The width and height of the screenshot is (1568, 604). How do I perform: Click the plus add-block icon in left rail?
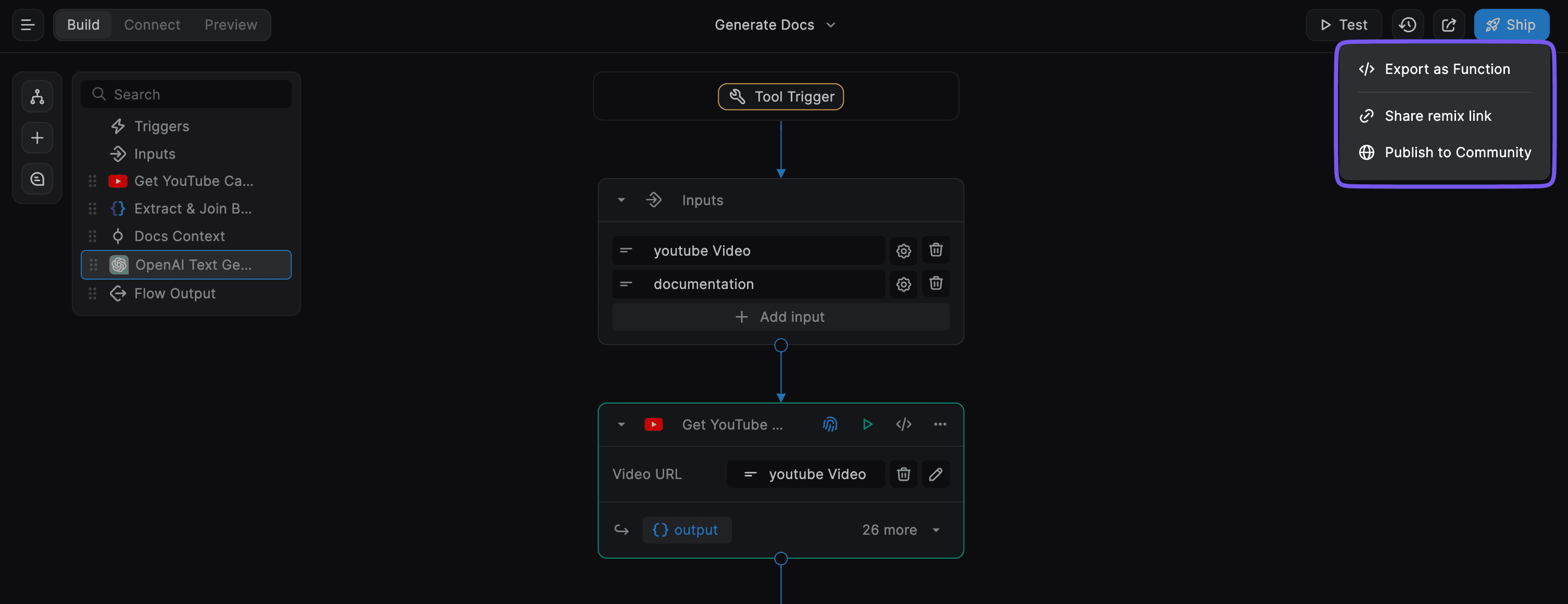[37, 138]
